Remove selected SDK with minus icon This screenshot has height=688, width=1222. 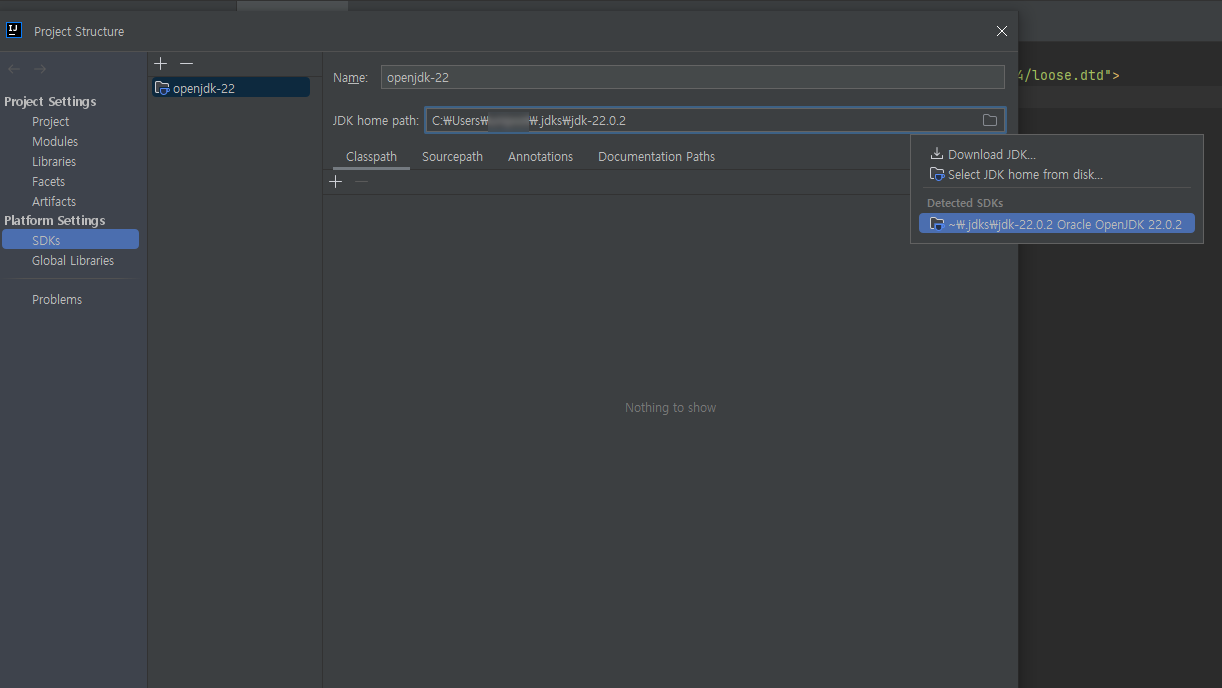coord(186,63)
